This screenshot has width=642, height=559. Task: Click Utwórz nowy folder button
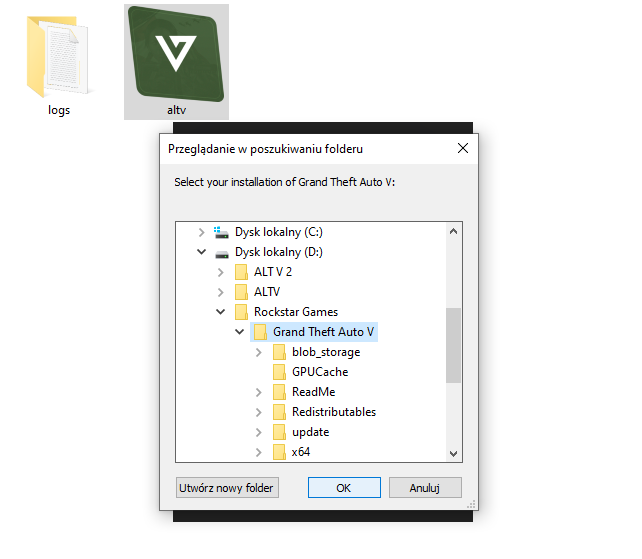(227, 488)
